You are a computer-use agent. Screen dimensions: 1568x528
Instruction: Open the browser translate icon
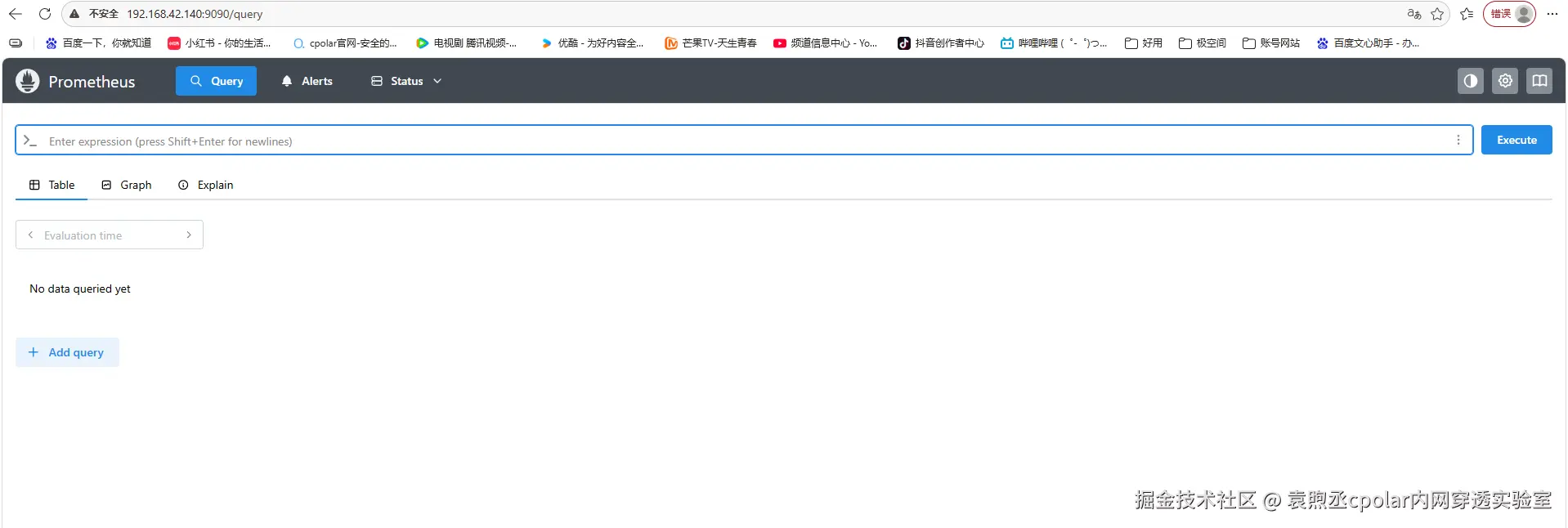[1413, 14]
